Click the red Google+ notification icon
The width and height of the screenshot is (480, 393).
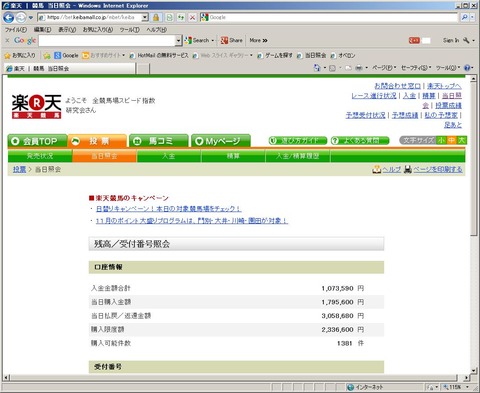pyautogui.click(x=414, y=40)
